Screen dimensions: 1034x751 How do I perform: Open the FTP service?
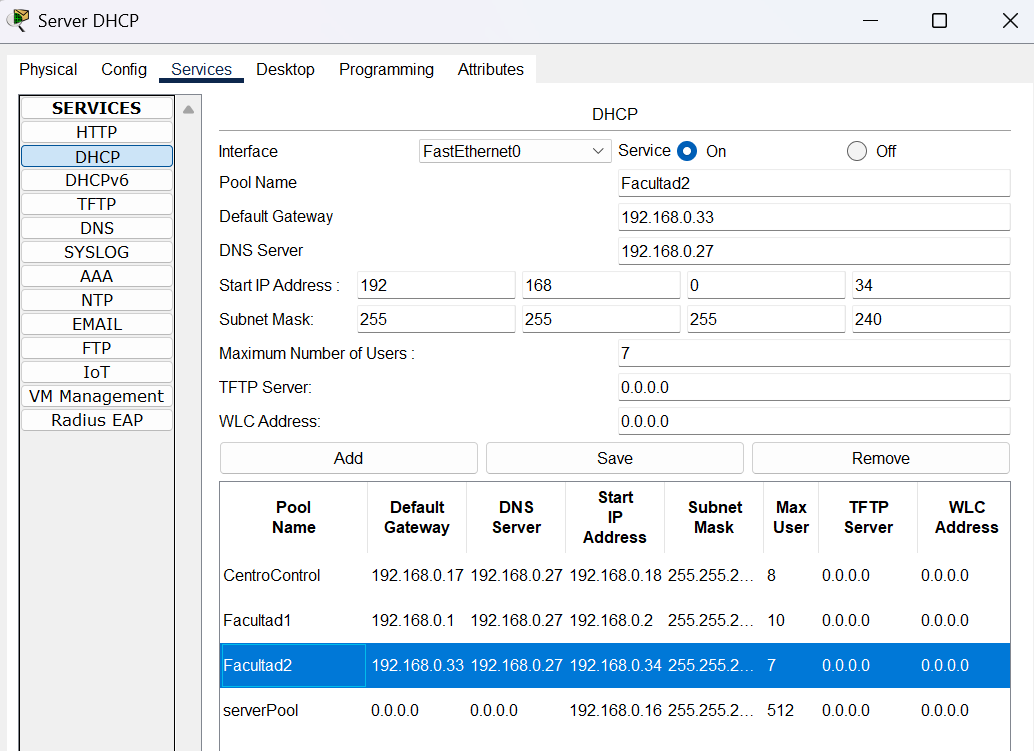[97, 347]
